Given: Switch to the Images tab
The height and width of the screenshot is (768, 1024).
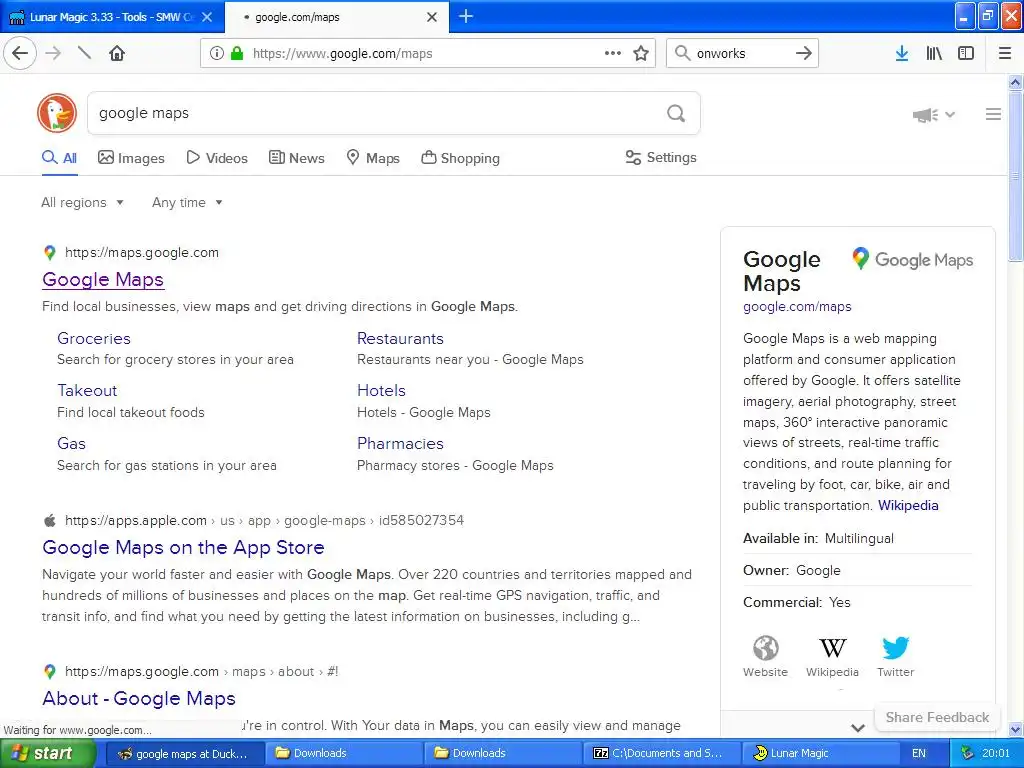Looking at the screenshot, I should [131, 158].
